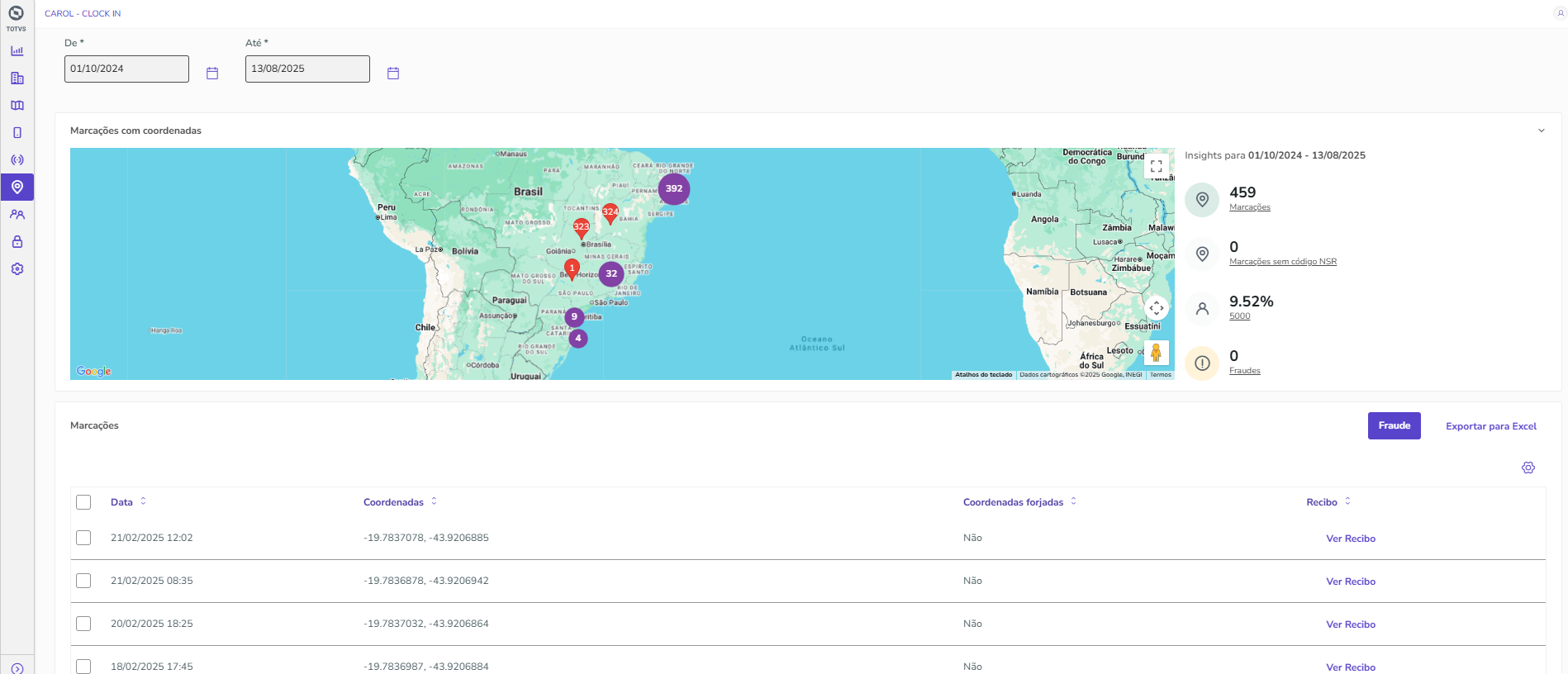The image size is (1568, 674).
Task: Collapse the Marcações com coordenadas panel
Action: (x=1541, y=131)
